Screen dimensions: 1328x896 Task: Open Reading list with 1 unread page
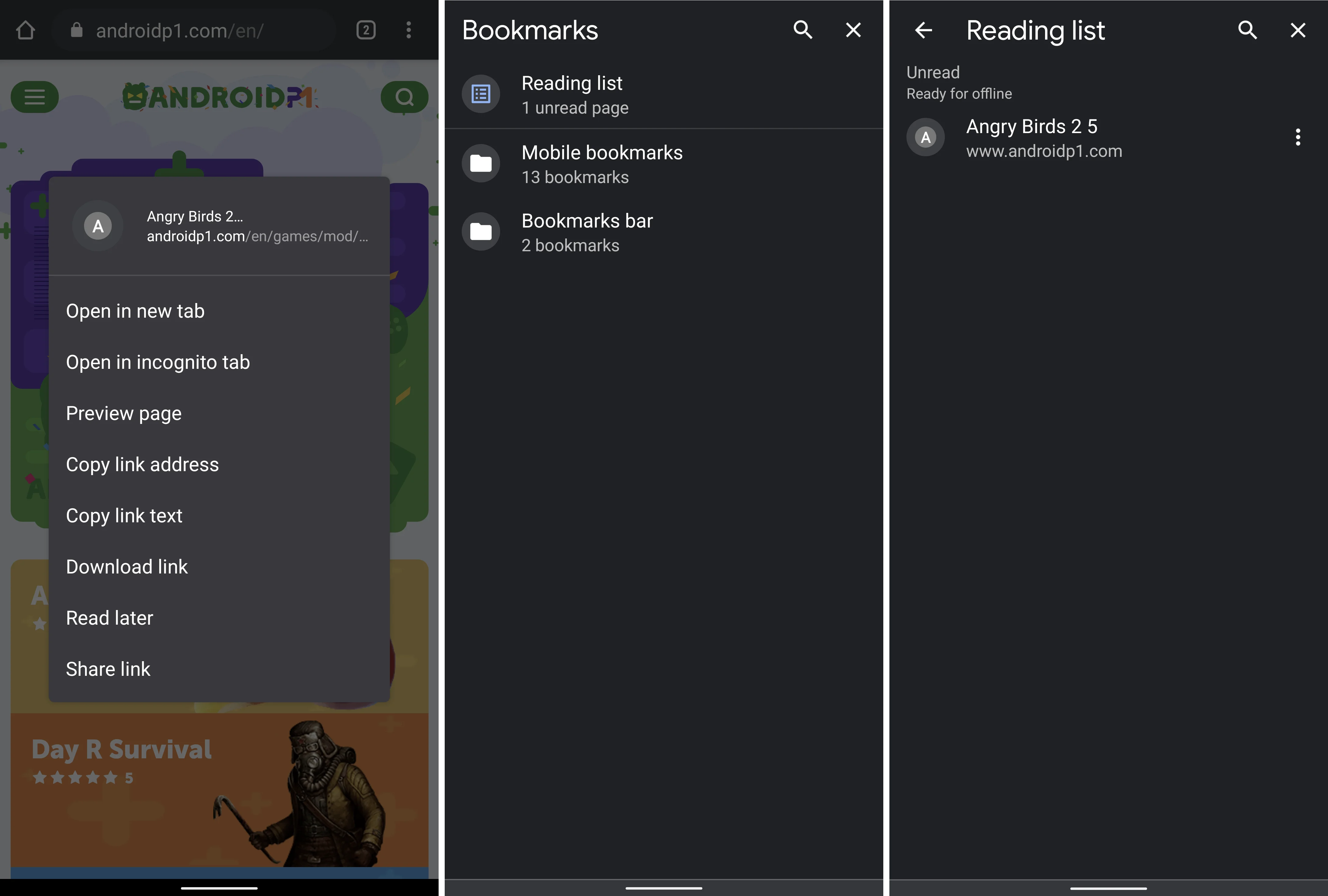click(x=663, y=94)
